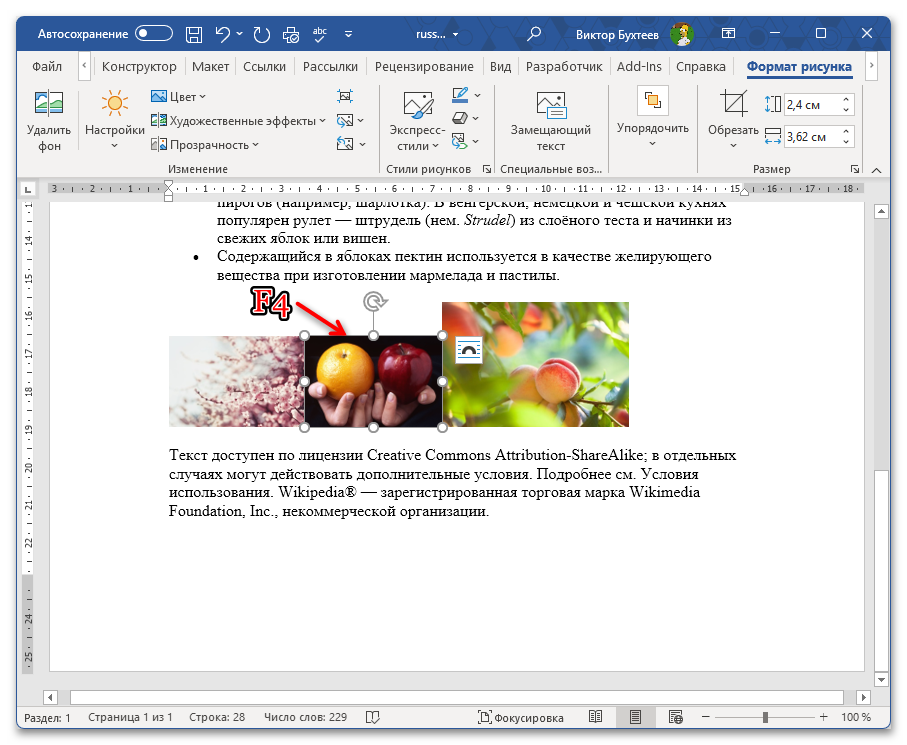The width and height of the screenshot is (907, 745).
Task: Select the cherry blossom picture
Action: coord(236,382)
